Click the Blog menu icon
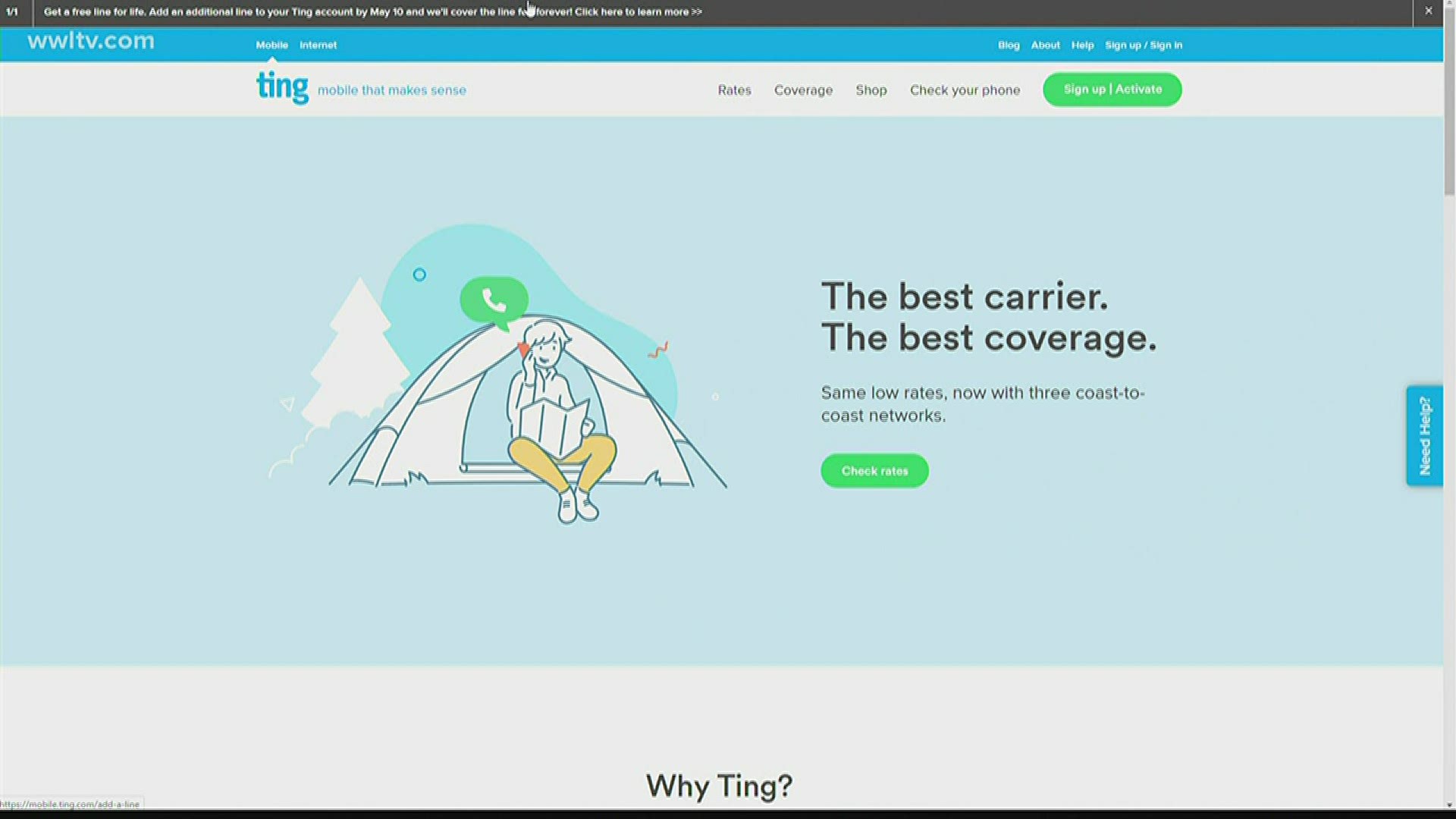 (x=1008, y=44)
